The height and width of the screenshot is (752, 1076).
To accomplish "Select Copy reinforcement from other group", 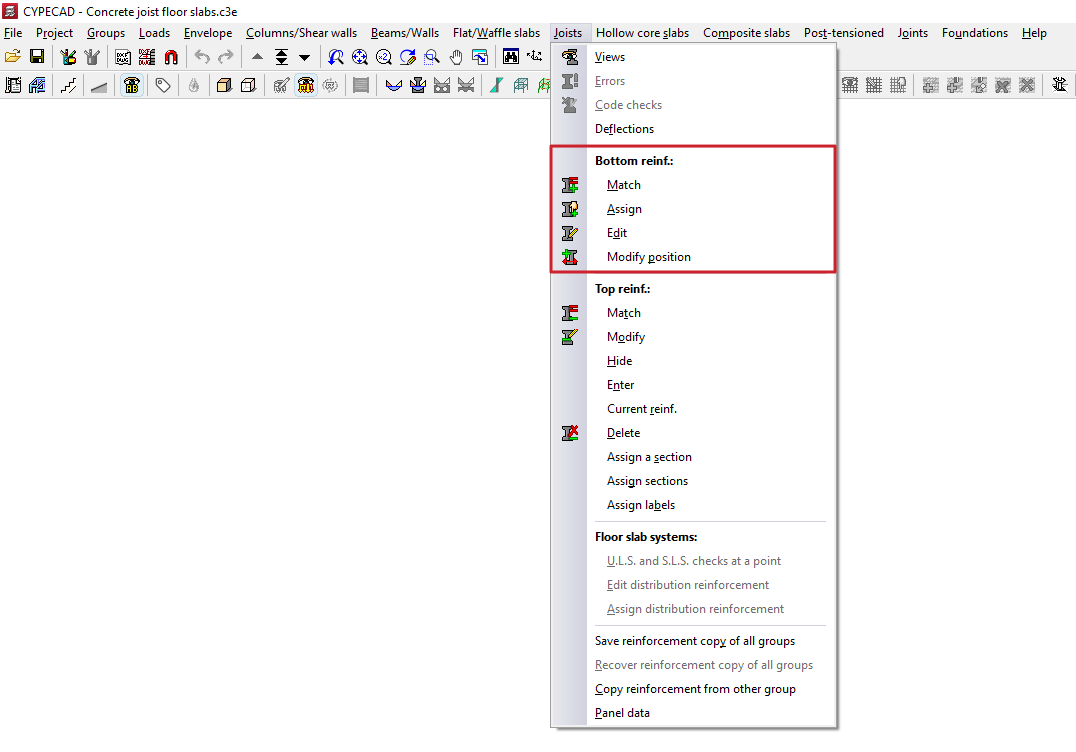I will click(x=693, y=689).
